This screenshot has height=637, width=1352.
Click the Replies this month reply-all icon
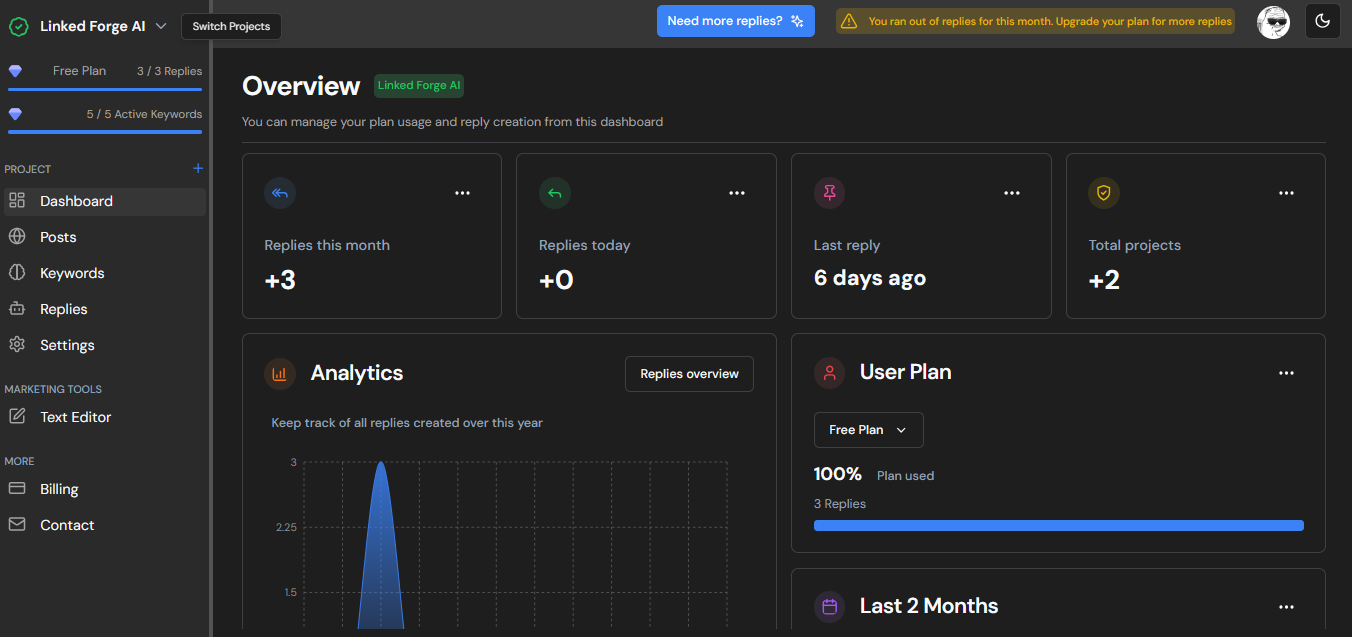tap(280, 193)
